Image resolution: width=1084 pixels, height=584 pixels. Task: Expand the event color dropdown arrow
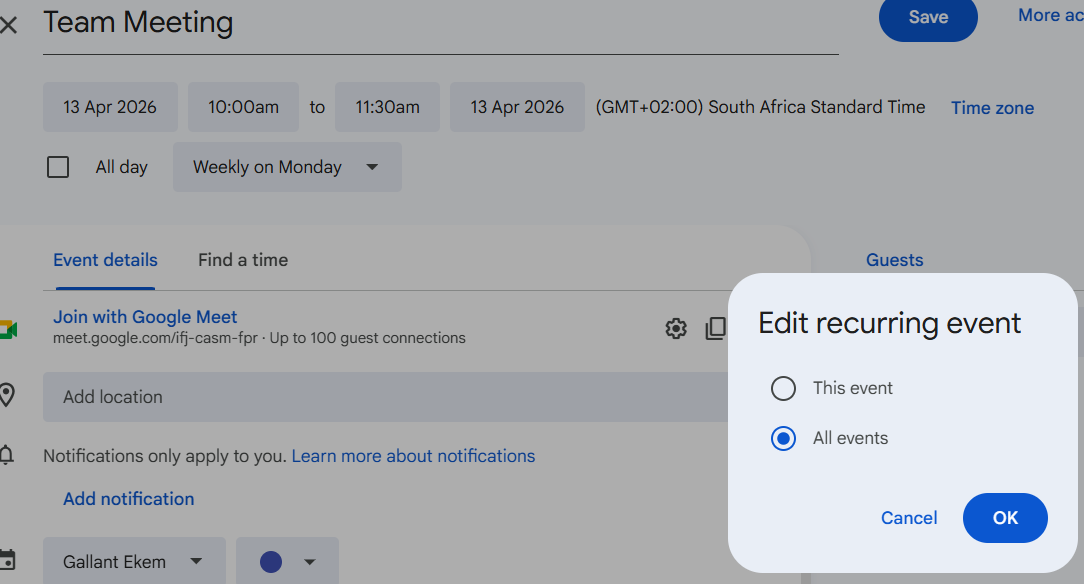pyautogui.click(x=310, y=562)
